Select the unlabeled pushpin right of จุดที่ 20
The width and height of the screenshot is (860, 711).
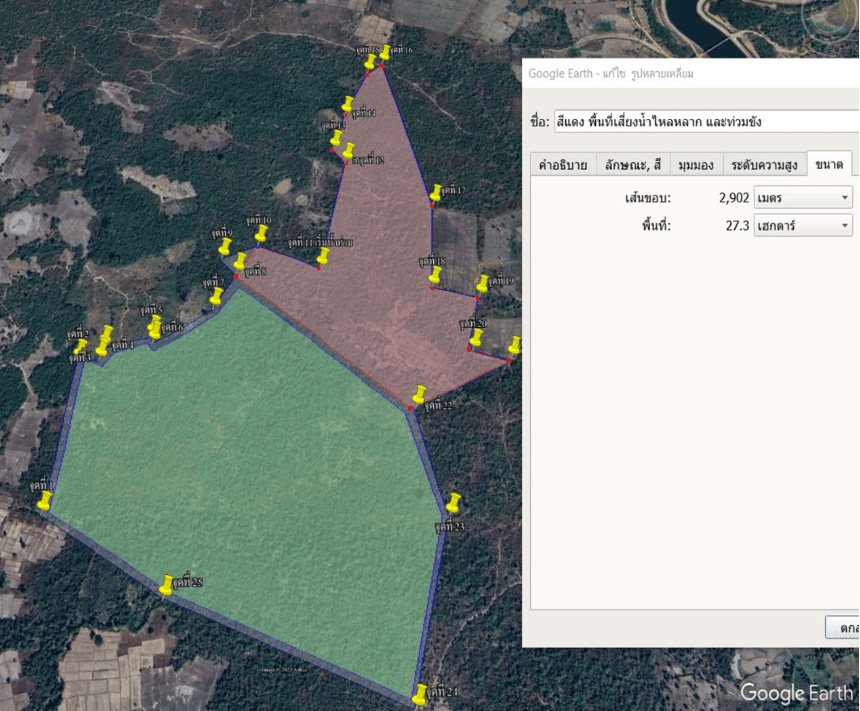coord(514,346)
